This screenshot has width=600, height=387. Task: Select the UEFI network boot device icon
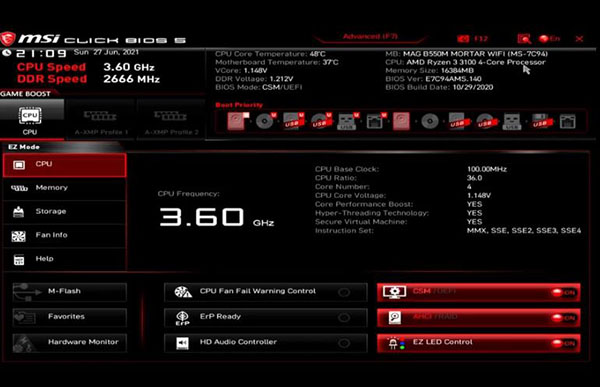pyautogui.click(x=376, y=121)
